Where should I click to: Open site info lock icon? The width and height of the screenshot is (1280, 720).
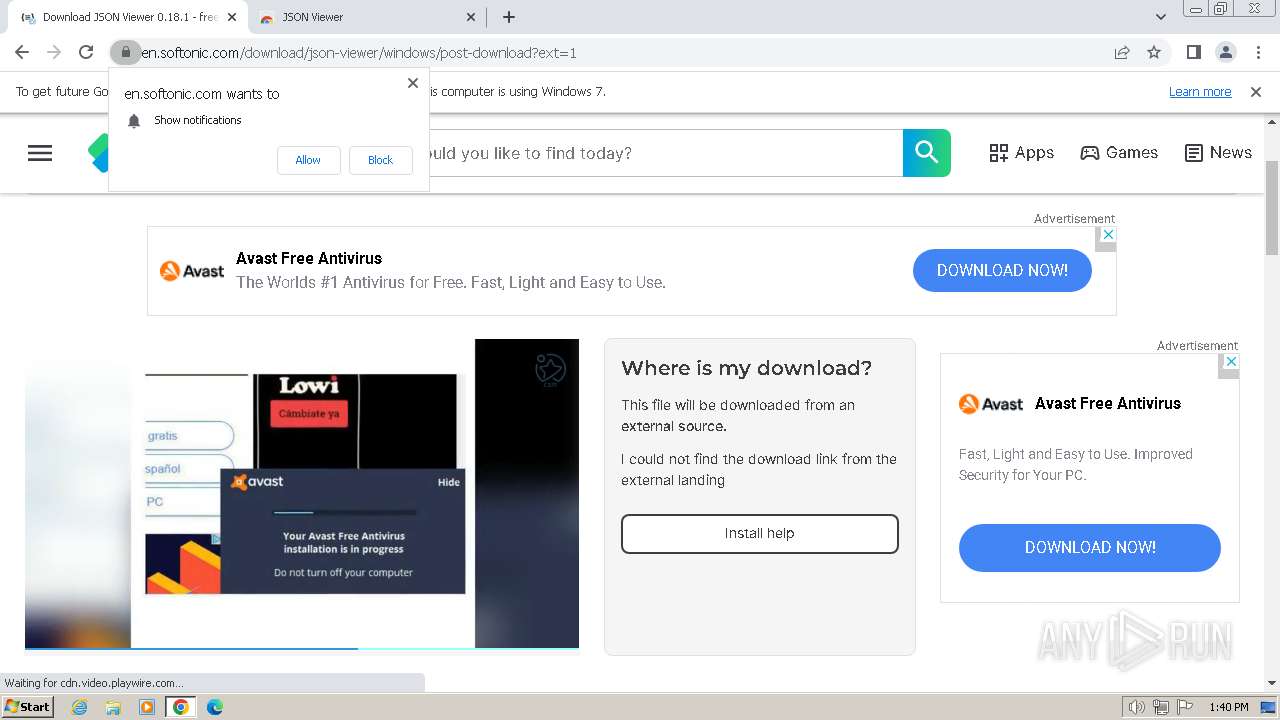[125, 52]
